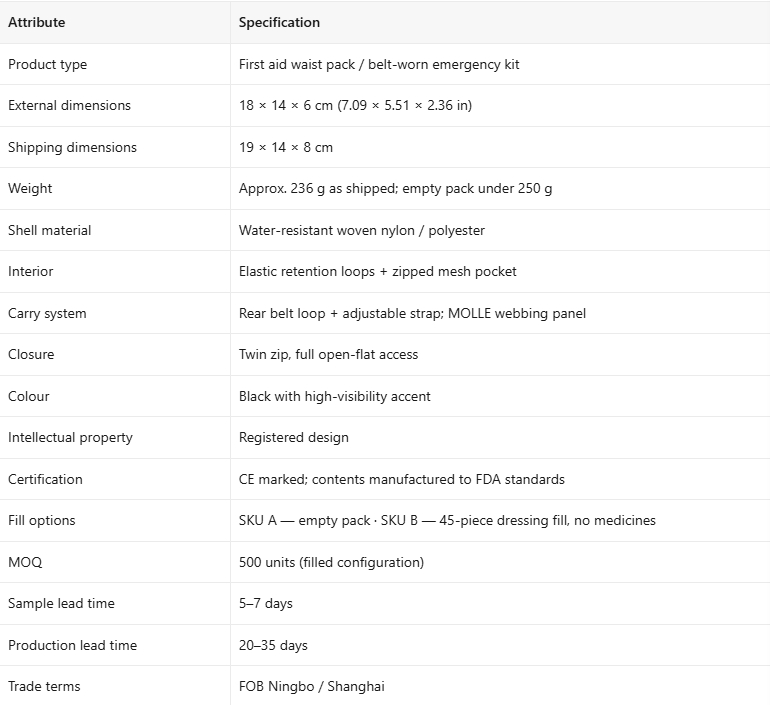This screenshot has width=770, height=705.
Task: Click the SKU A and SKU B fill options
Action: 447,520
